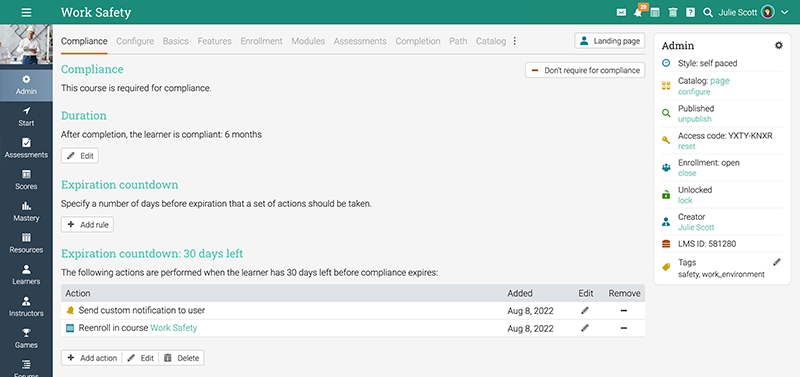Viewport: 800px width, 377px height.
Task: Click the 'safety, work_environment' tags text
Action: tap(721, 274)
